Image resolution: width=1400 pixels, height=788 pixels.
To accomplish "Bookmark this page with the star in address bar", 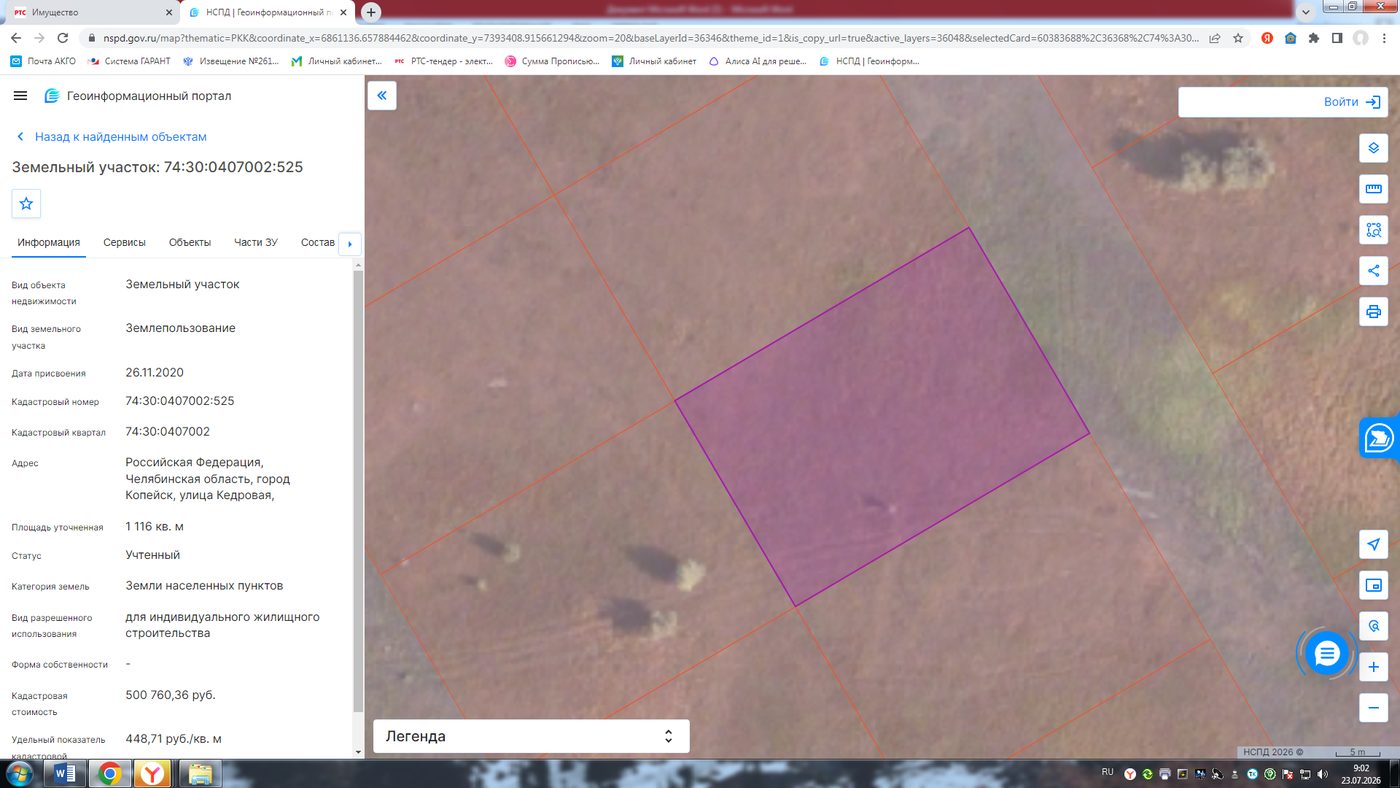I will 1238,38.
